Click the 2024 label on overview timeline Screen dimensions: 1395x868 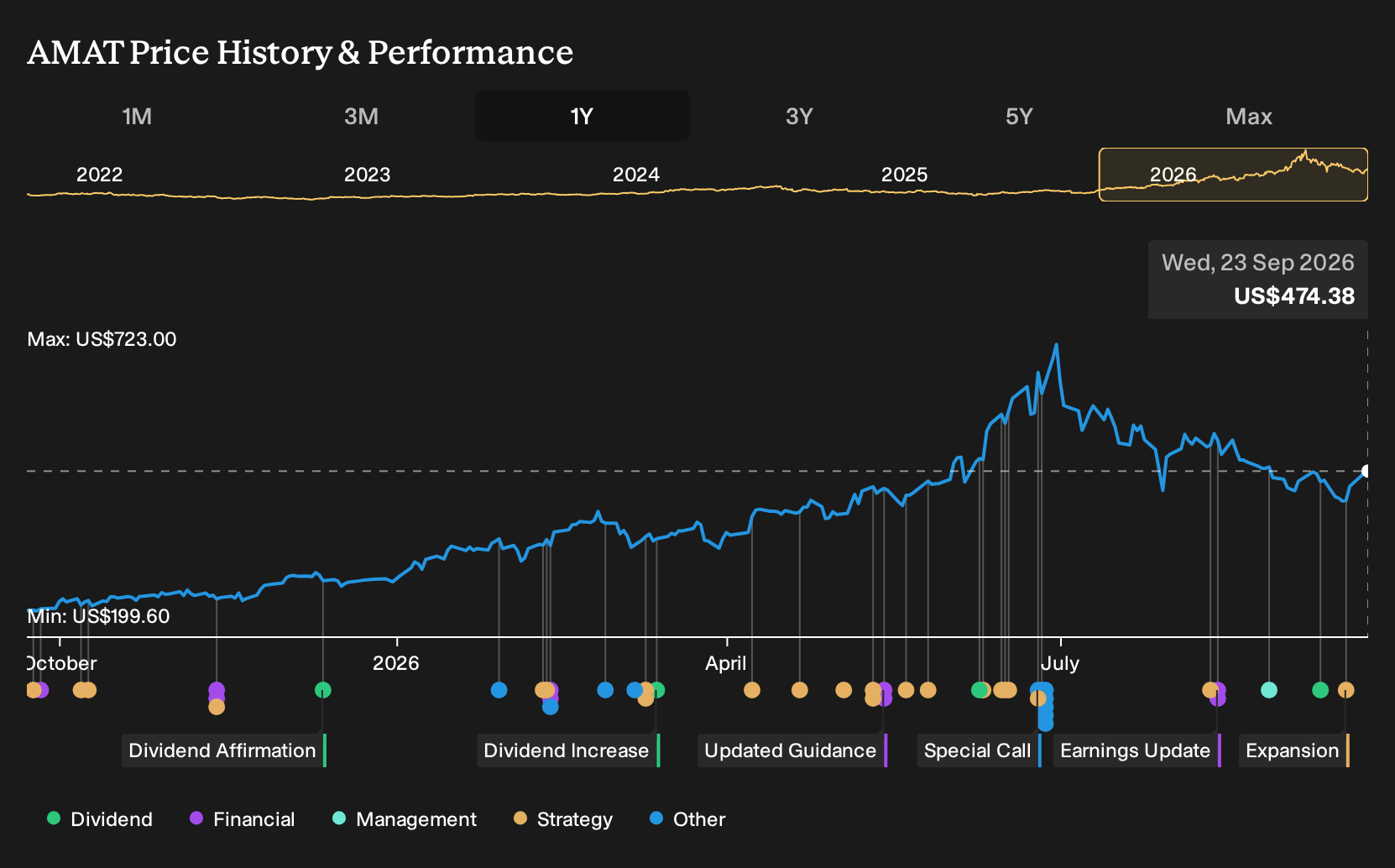(636, 175)
